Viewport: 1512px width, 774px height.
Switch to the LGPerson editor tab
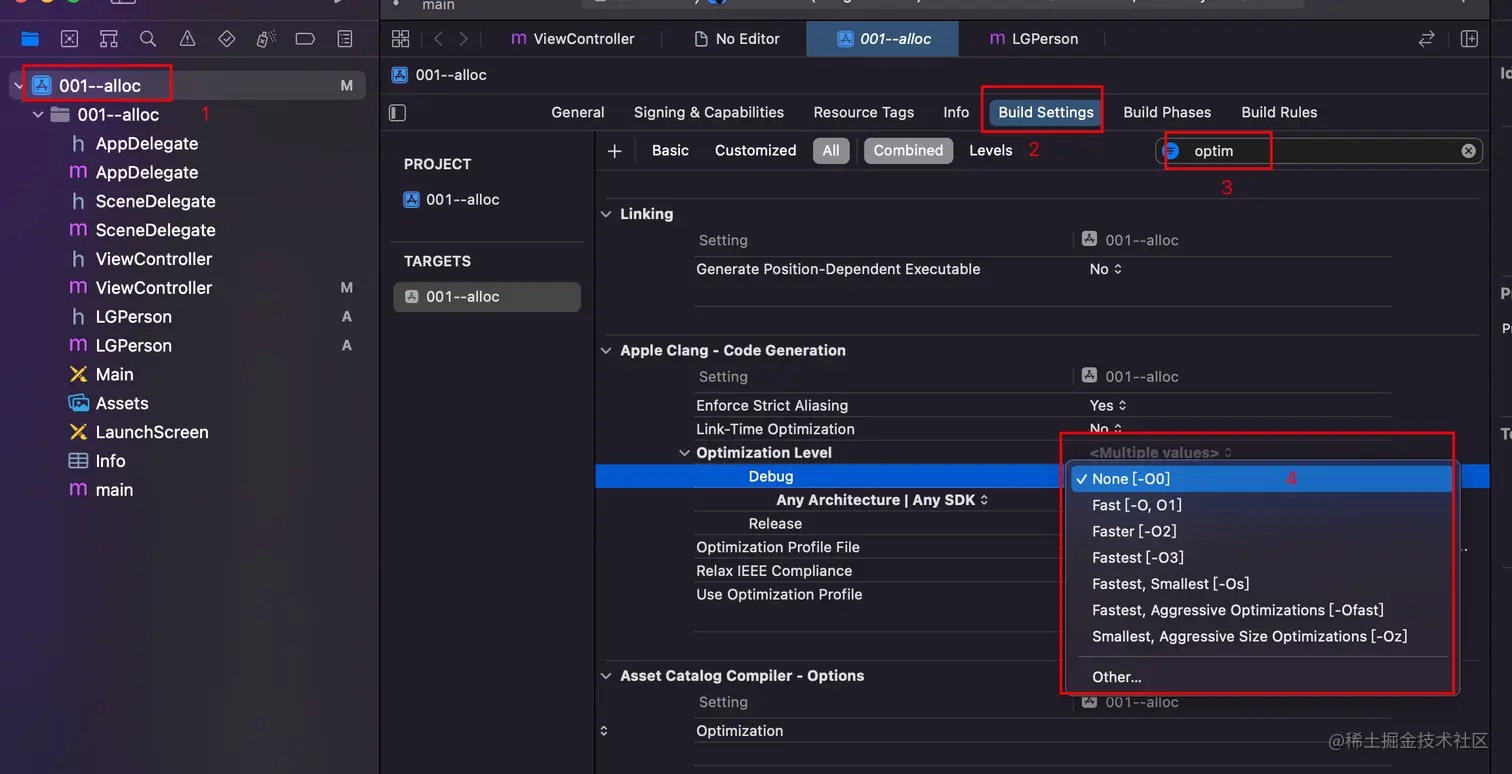pos(1034,39)
